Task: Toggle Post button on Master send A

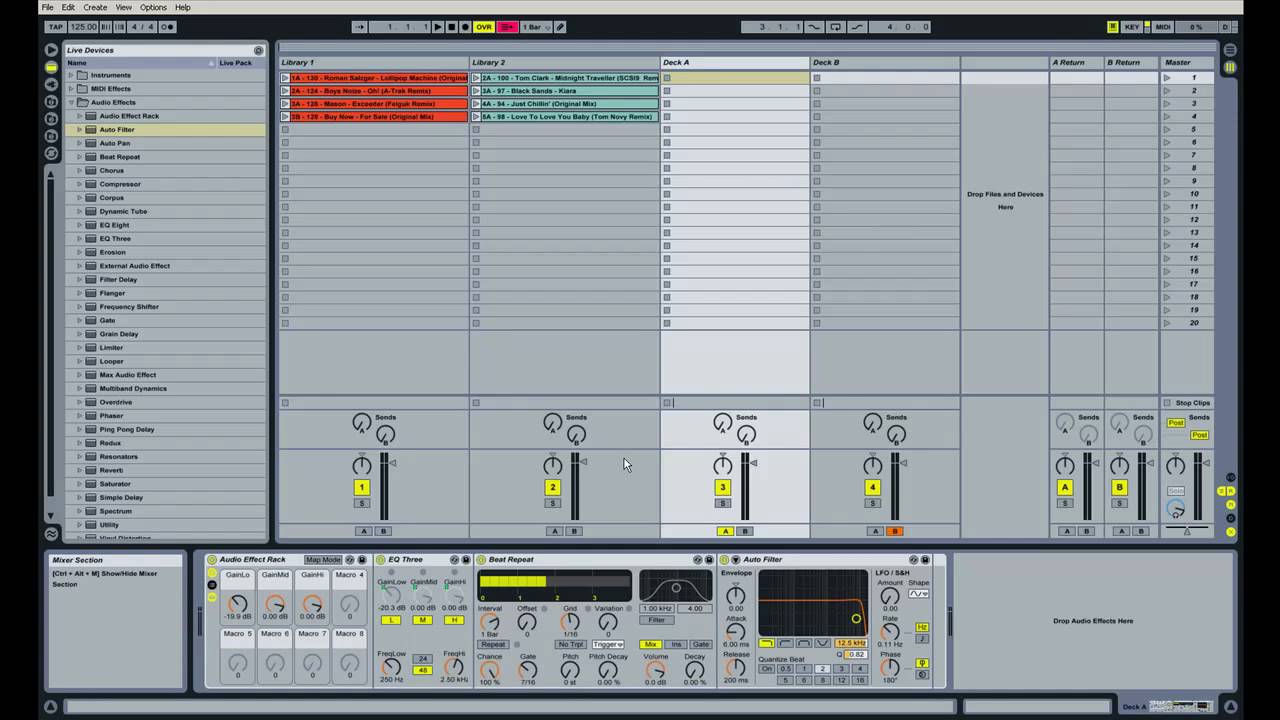Action: point(1176,423)
